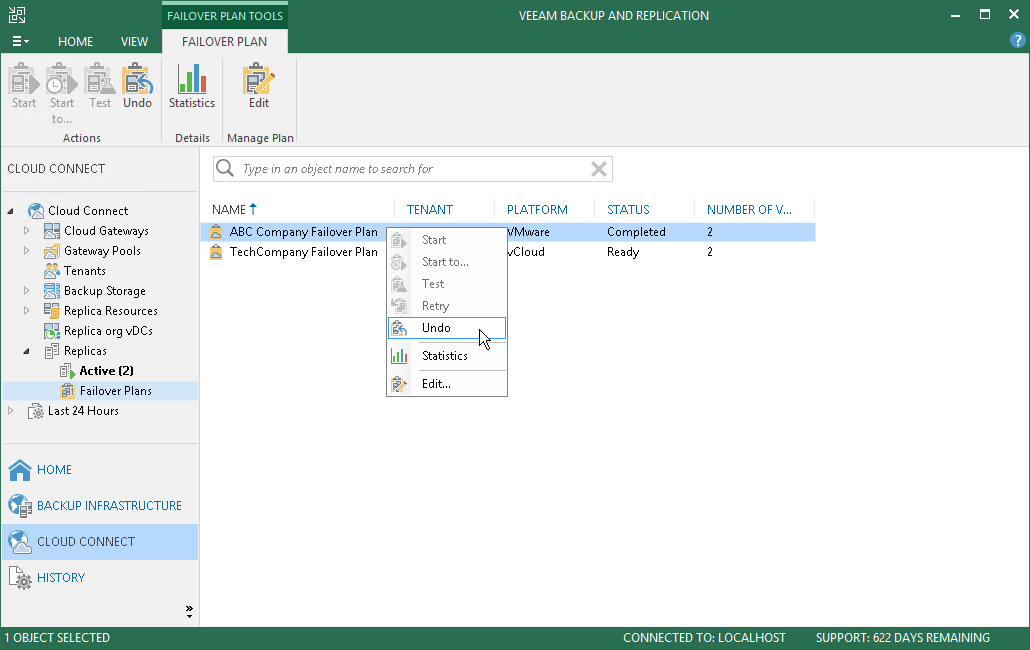1030x650 pixels.
Task: Expand the Cloud Gateways node
Action: pos(26,230)
